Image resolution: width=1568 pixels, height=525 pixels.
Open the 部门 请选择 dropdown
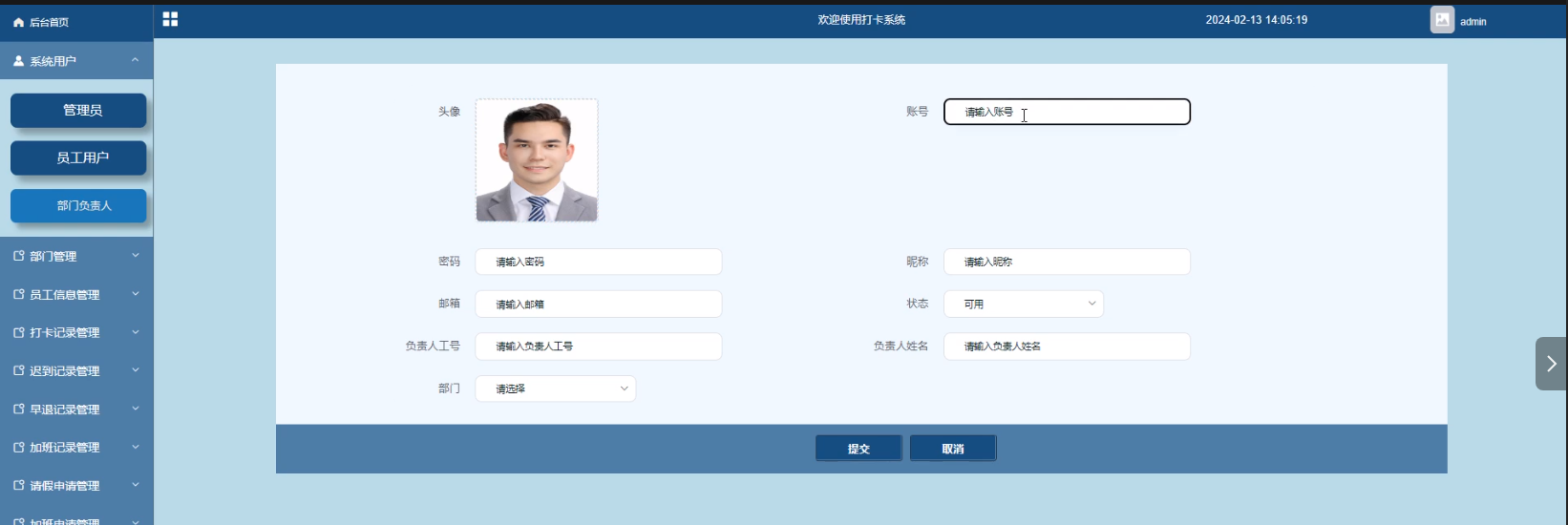tap(556, 388)
